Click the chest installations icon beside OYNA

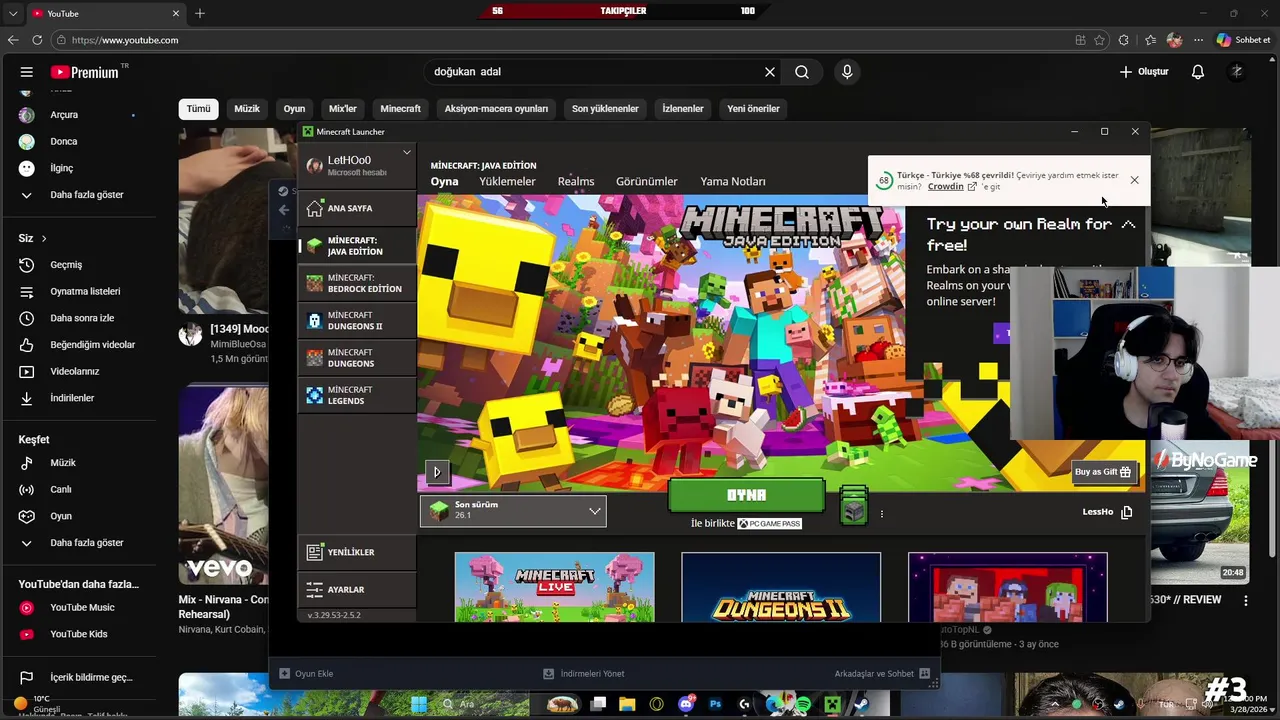(853, 506)
